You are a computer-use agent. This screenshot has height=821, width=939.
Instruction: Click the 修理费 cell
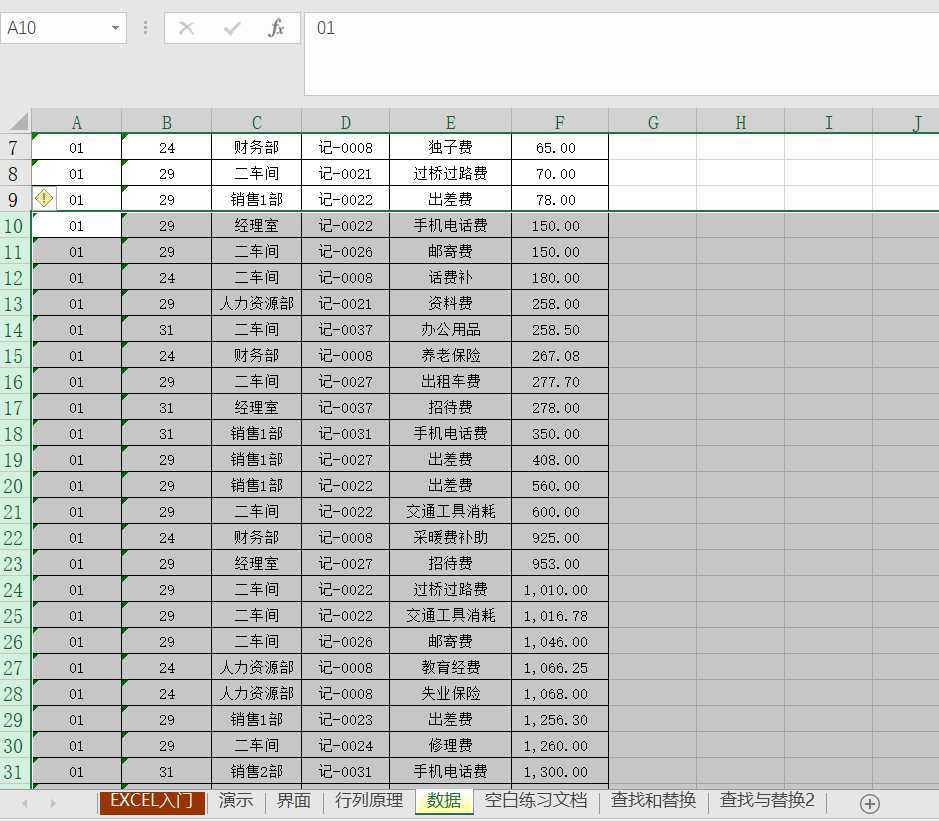[450, 746]
